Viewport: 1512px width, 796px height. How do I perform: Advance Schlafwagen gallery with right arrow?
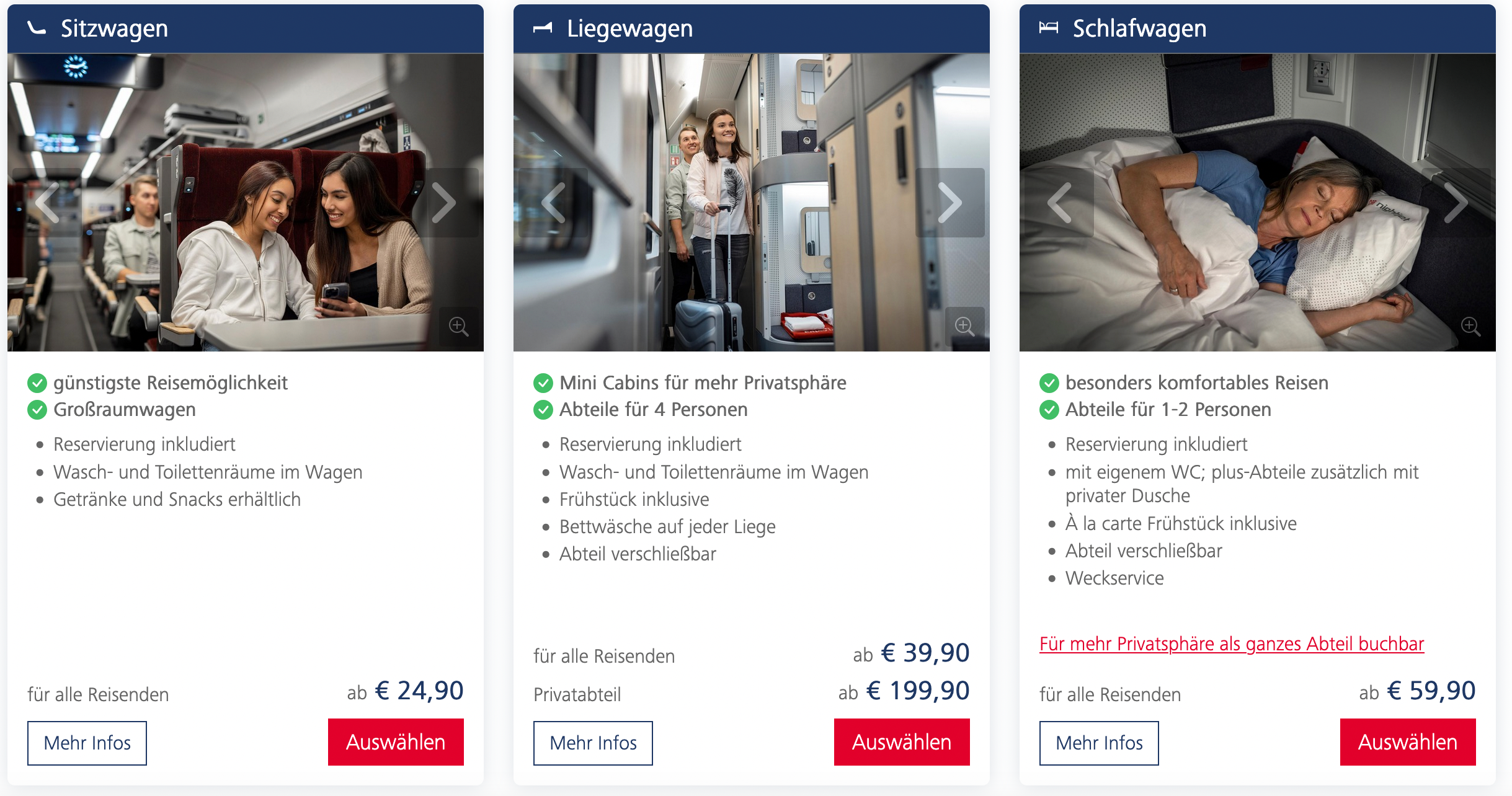point(1456,203)
